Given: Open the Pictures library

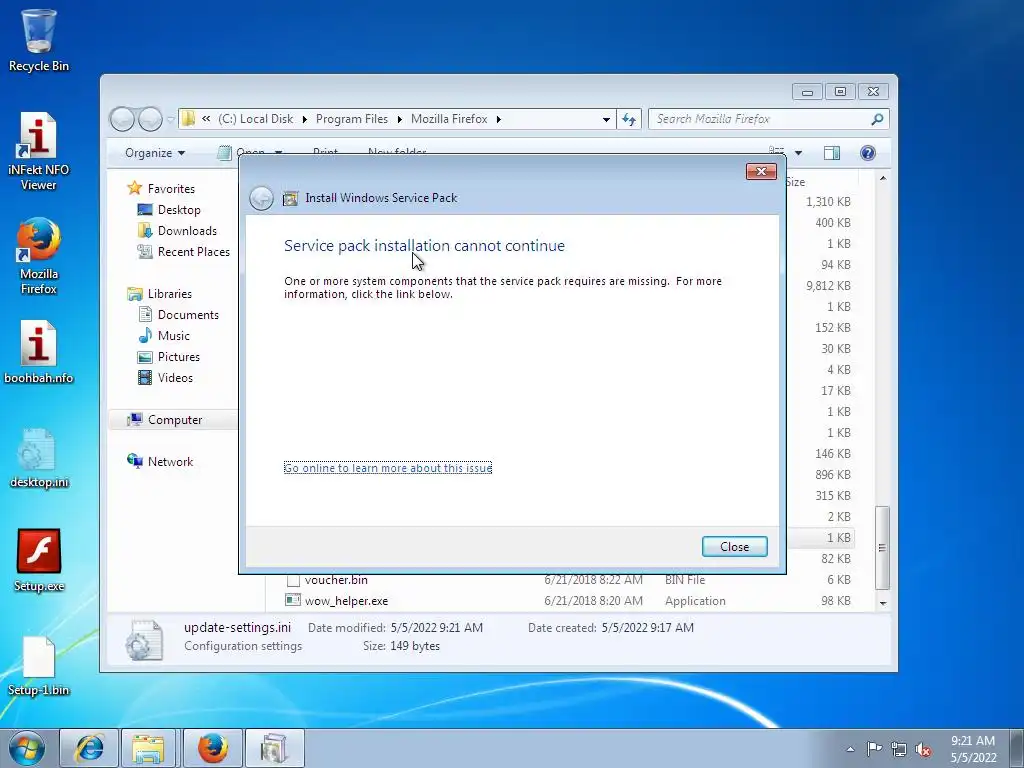Looking at the screenshot, I should pos(178,357).
